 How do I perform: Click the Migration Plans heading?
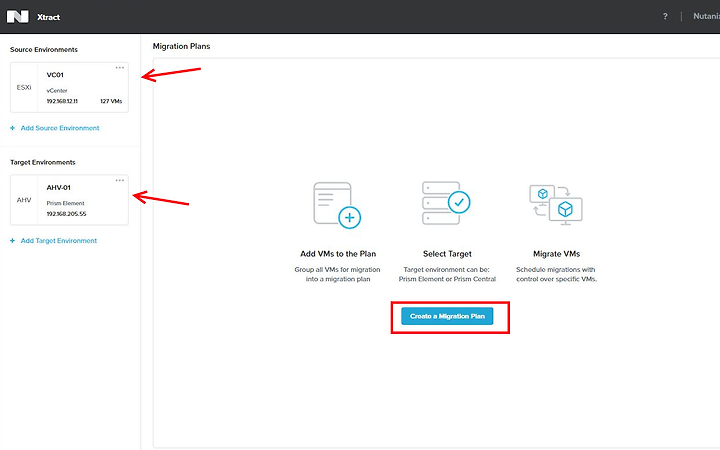(181, 46)
